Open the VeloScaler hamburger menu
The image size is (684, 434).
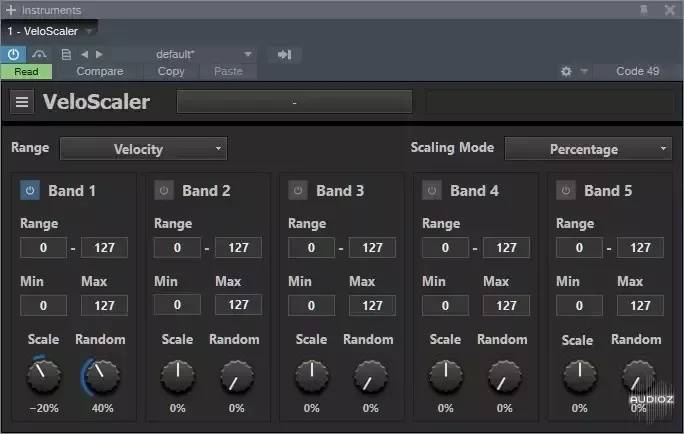(x=22, y=102)
